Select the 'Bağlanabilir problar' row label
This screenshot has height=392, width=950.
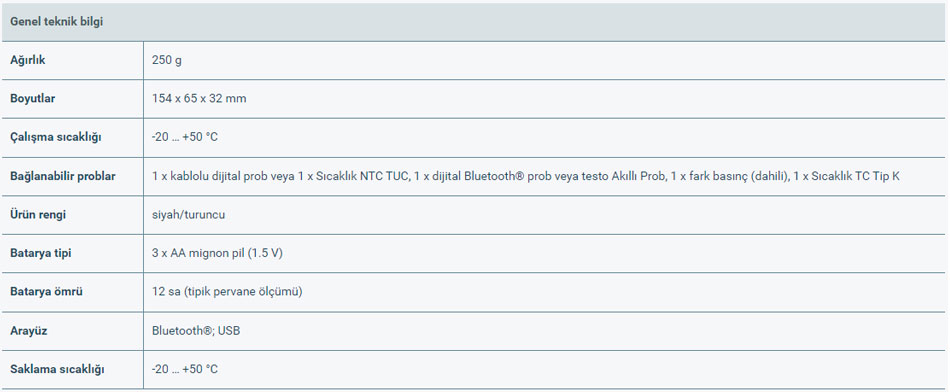tap(63, 176)
